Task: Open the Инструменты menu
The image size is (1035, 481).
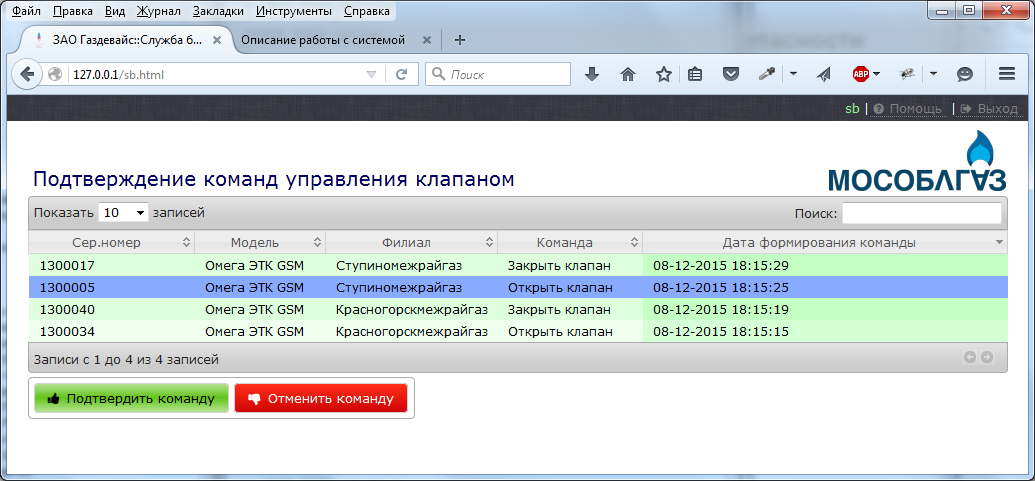Action: 294,11
